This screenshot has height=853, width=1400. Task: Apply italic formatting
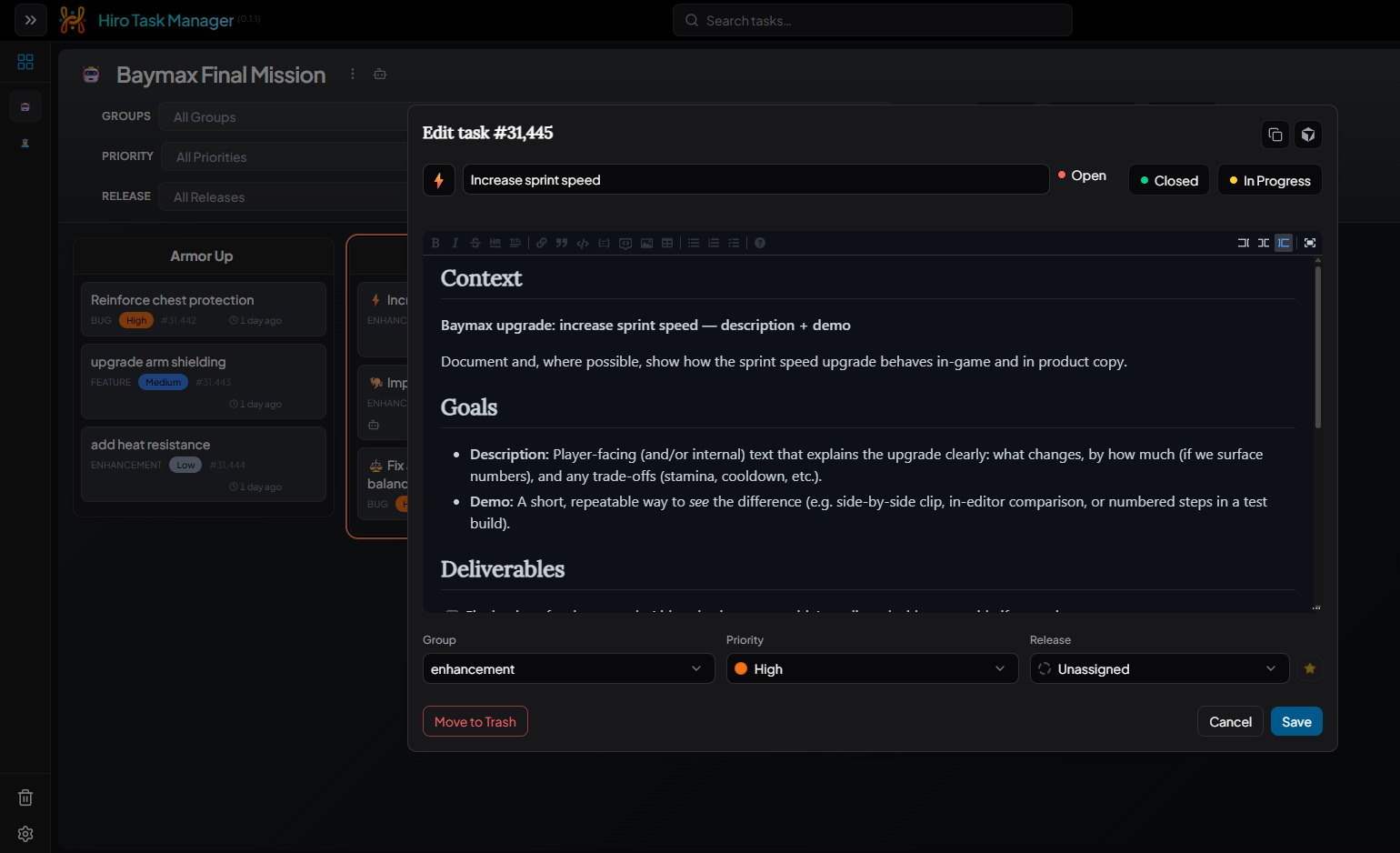click(455, 243)
